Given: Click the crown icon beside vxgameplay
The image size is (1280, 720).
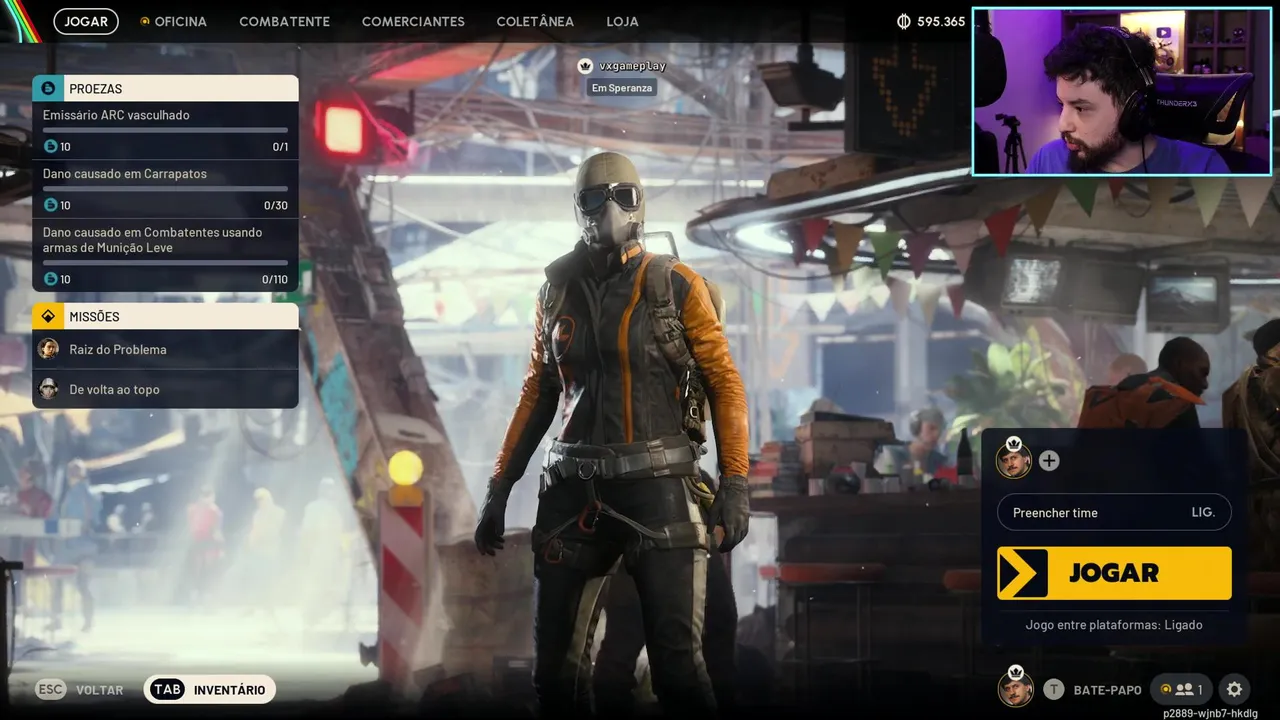Looking at the screenshot, I should point(585,66).
